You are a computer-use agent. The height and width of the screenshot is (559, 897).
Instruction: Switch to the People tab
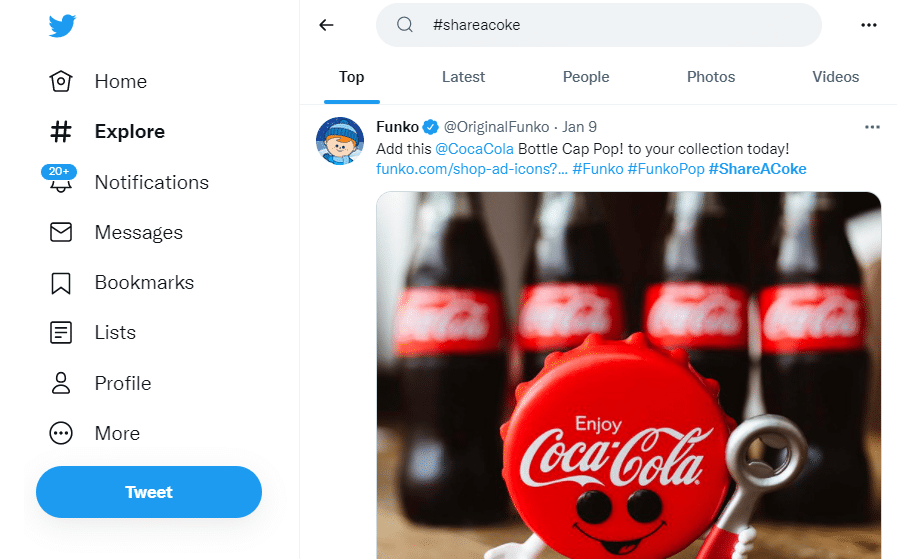586,77
